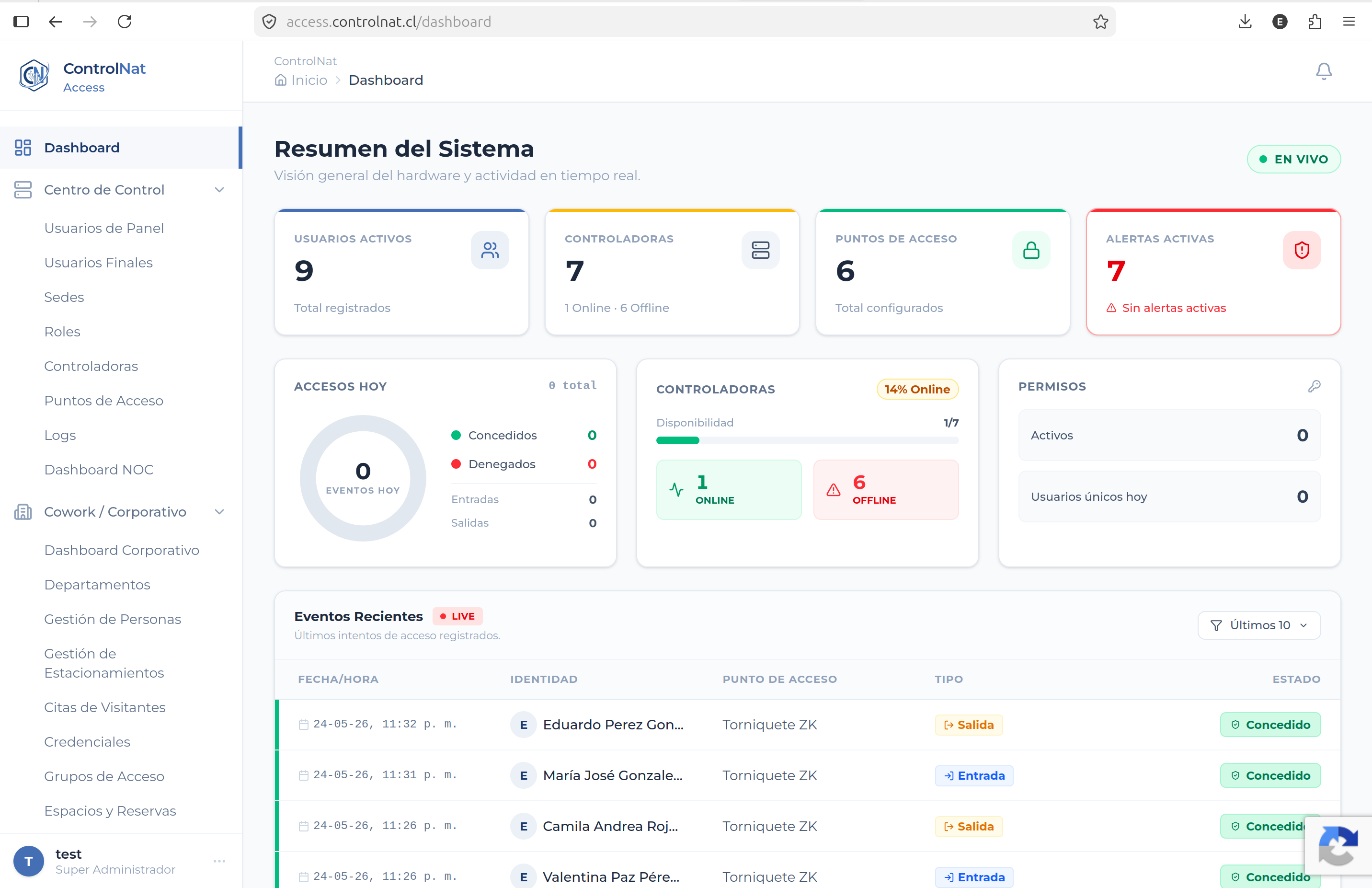Collapse the Centro de Control section
Image resolution: width=1372 pixels, height=888 pixels.
pos(219,190)
